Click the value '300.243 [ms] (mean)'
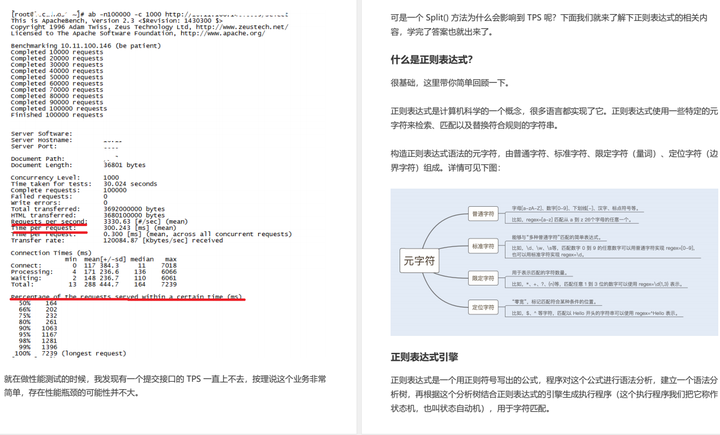The height and width of the screenshot is (435, 720). [x=140, y=228]
